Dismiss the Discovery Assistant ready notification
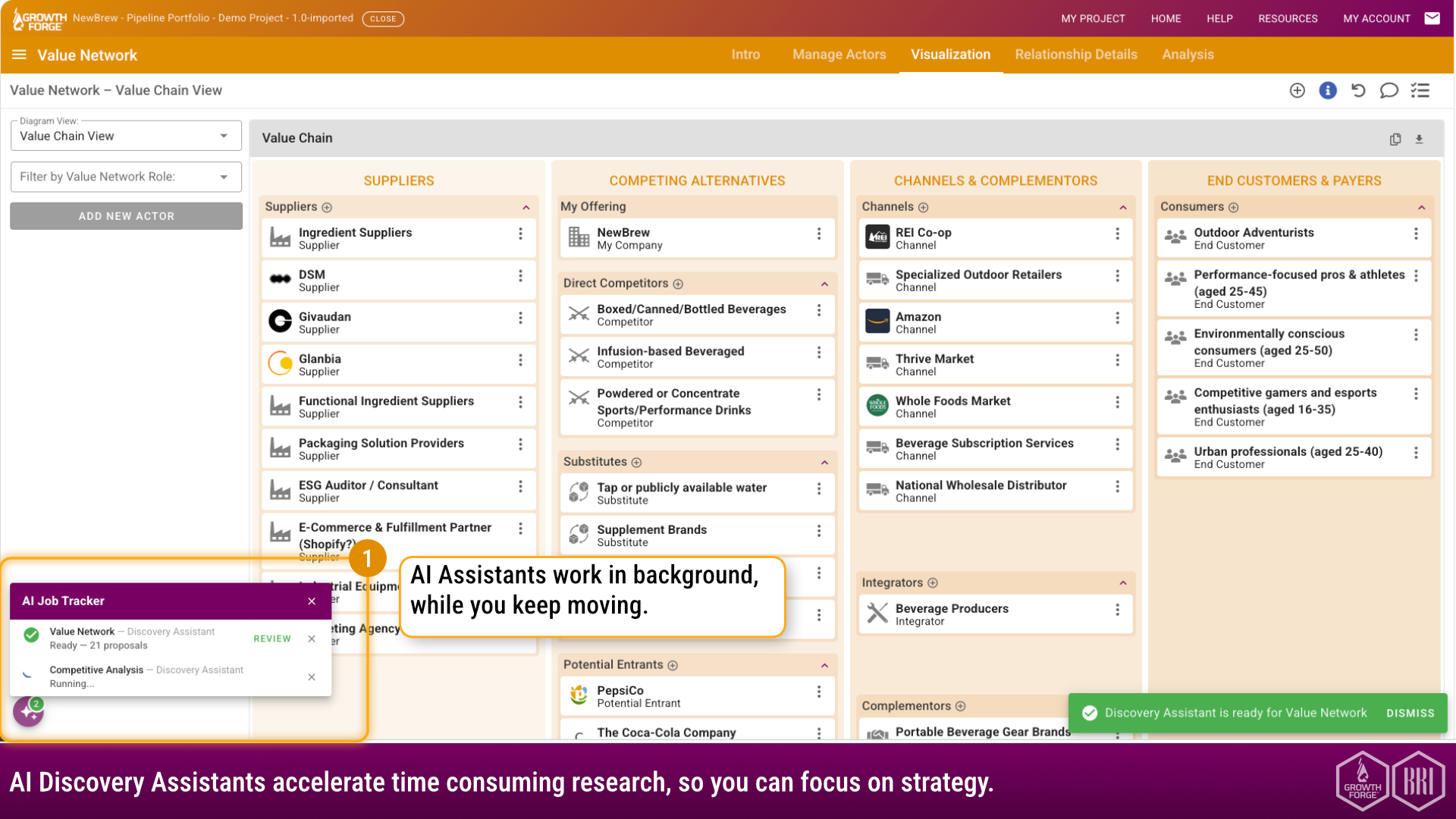 (x=1410, y=714)
